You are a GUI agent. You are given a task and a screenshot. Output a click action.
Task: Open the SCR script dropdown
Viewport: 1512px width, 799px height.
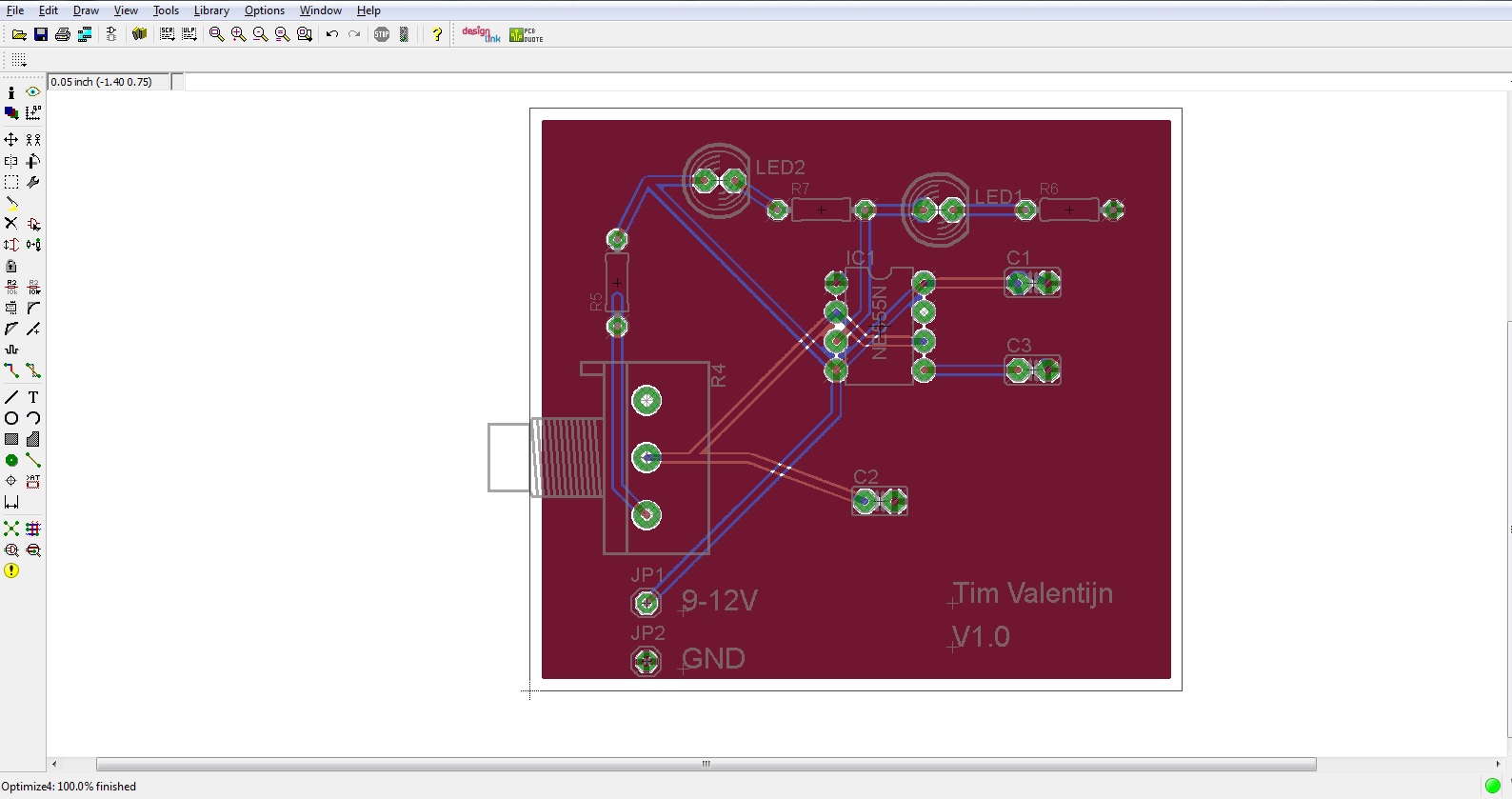[168, 34]
